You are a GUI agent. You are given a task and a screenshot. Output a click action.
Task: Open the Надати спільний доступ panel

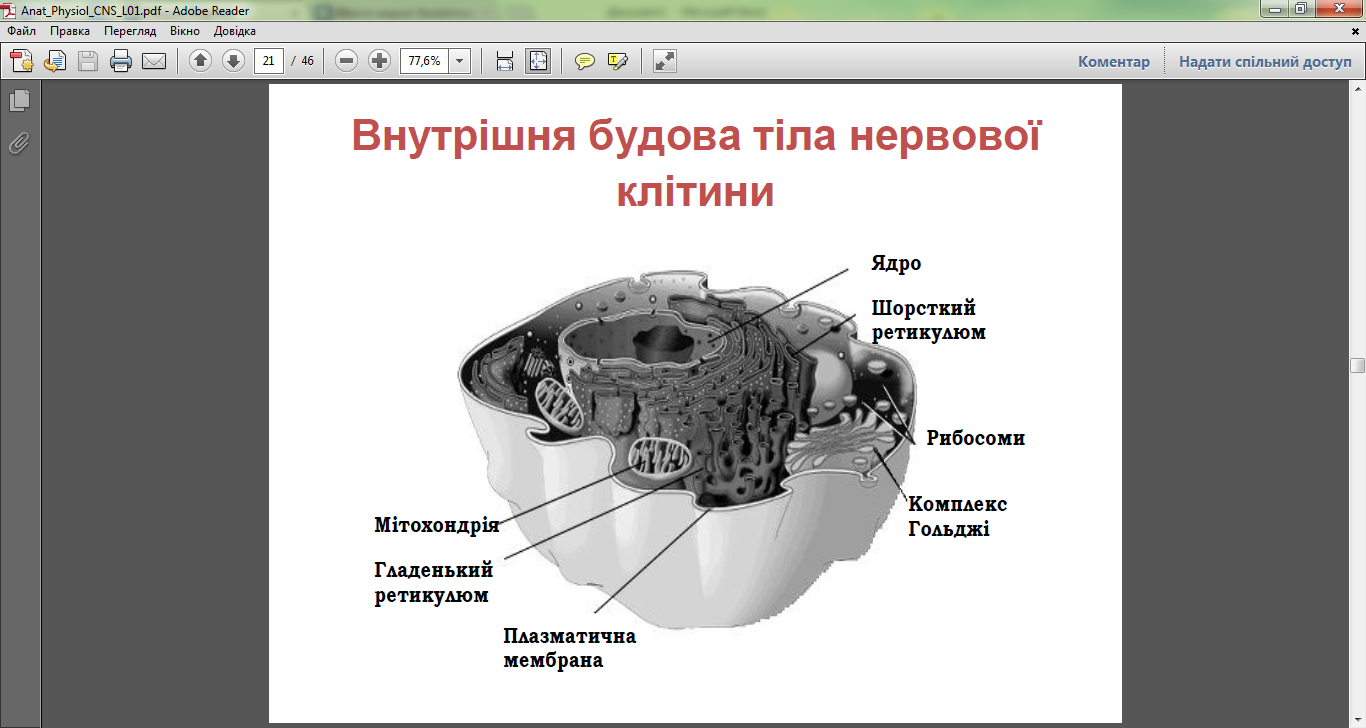1265,61
